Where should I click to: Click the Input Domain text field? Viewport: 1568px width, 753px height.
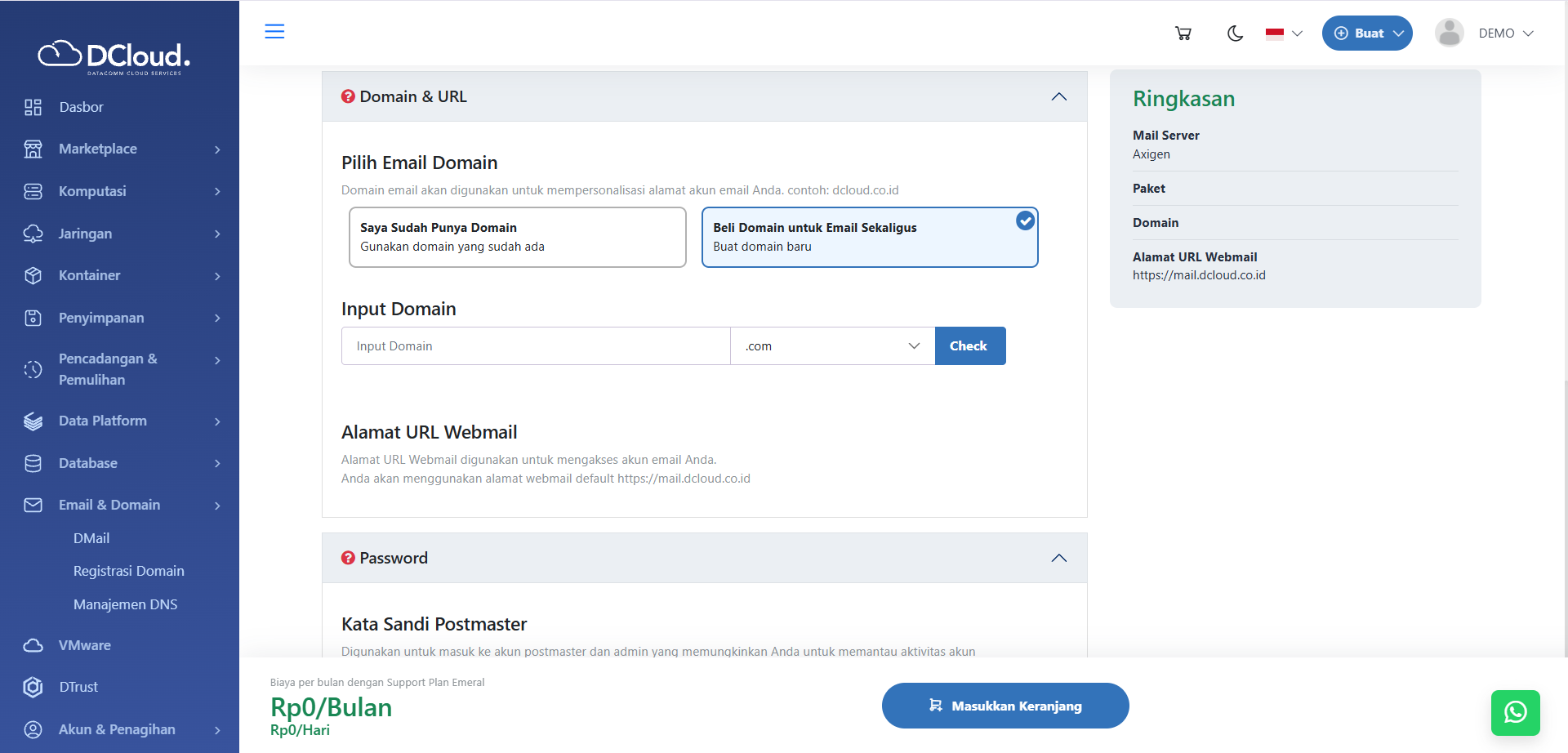tap(535, 346)
